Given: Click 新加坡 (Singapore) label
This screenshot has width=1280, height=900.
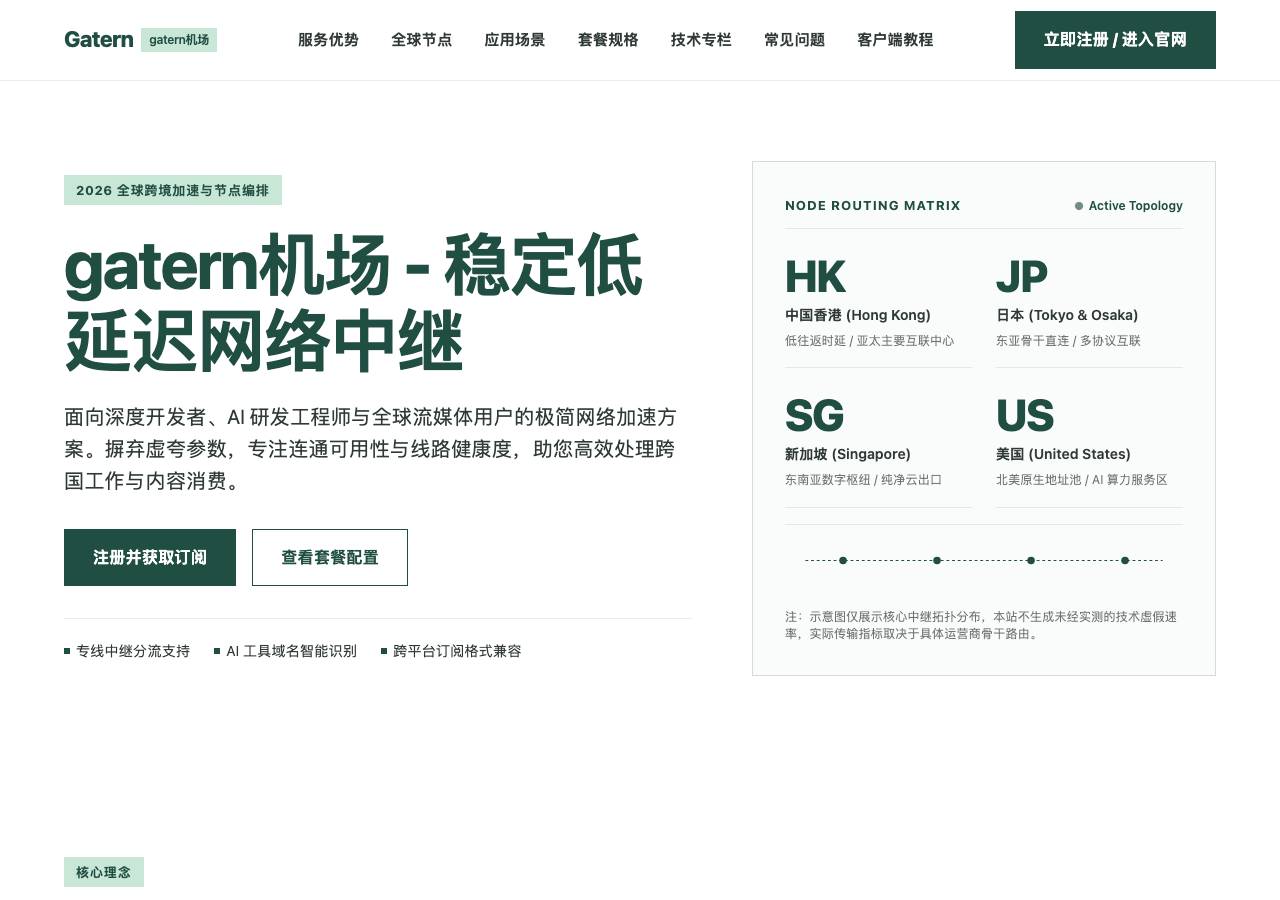Looking at the screenshot, I should click(x=848, y=454).
